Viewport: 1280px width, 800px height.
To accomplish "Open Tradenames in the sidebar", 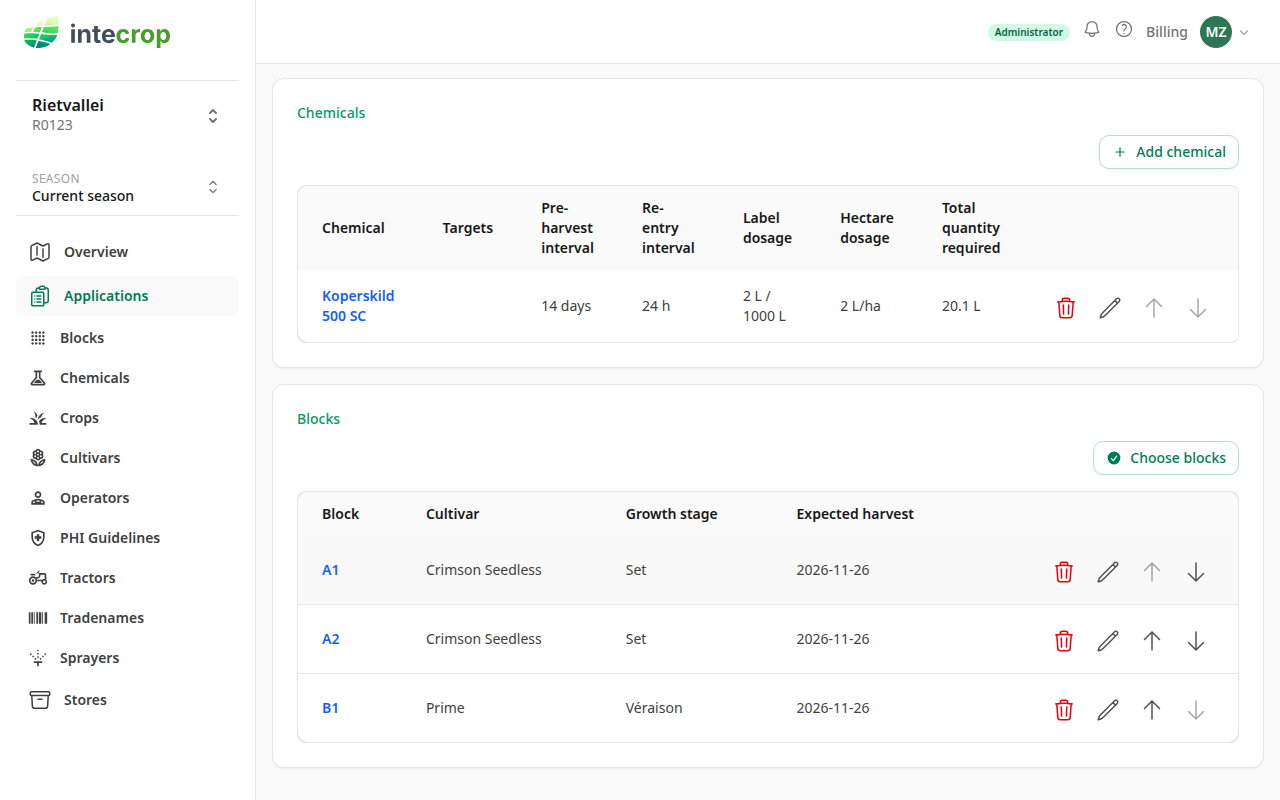I will tap(127, 618).
